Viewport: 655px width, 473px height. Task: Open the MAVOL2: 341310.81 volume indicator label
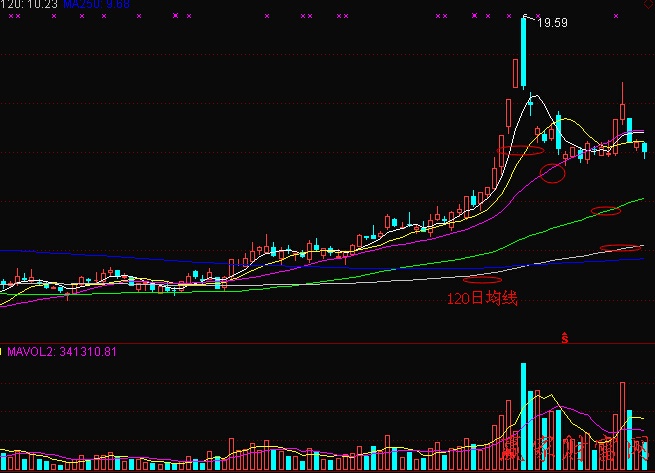click(x=64, y=351)
